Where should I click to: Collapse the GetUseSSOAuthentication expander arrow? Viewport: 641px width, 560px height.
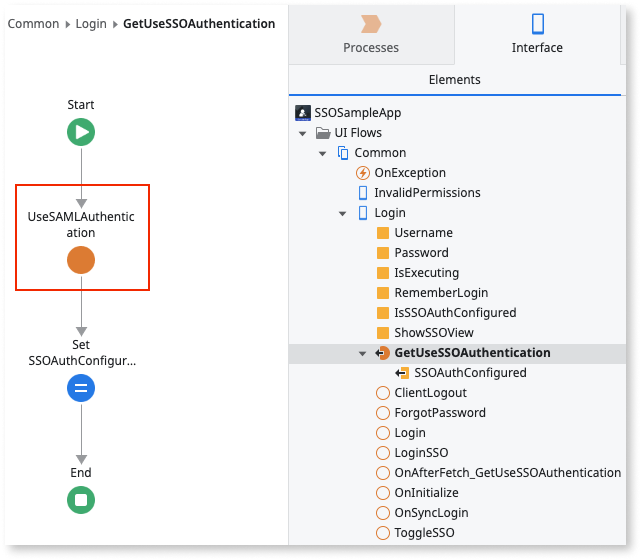coord(362,353)
